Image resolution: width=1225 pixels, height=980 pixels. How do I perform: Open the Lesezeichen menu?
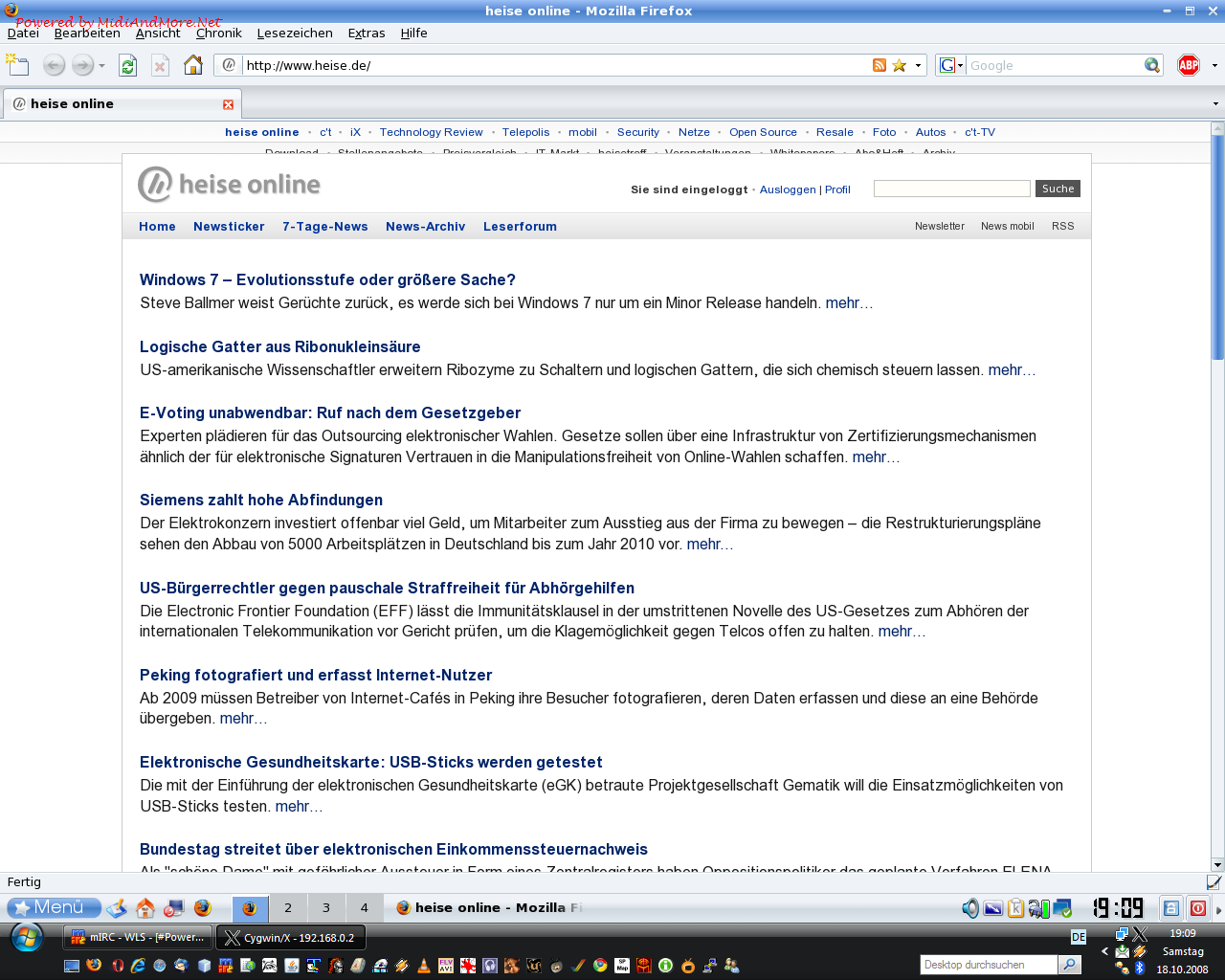295,33
